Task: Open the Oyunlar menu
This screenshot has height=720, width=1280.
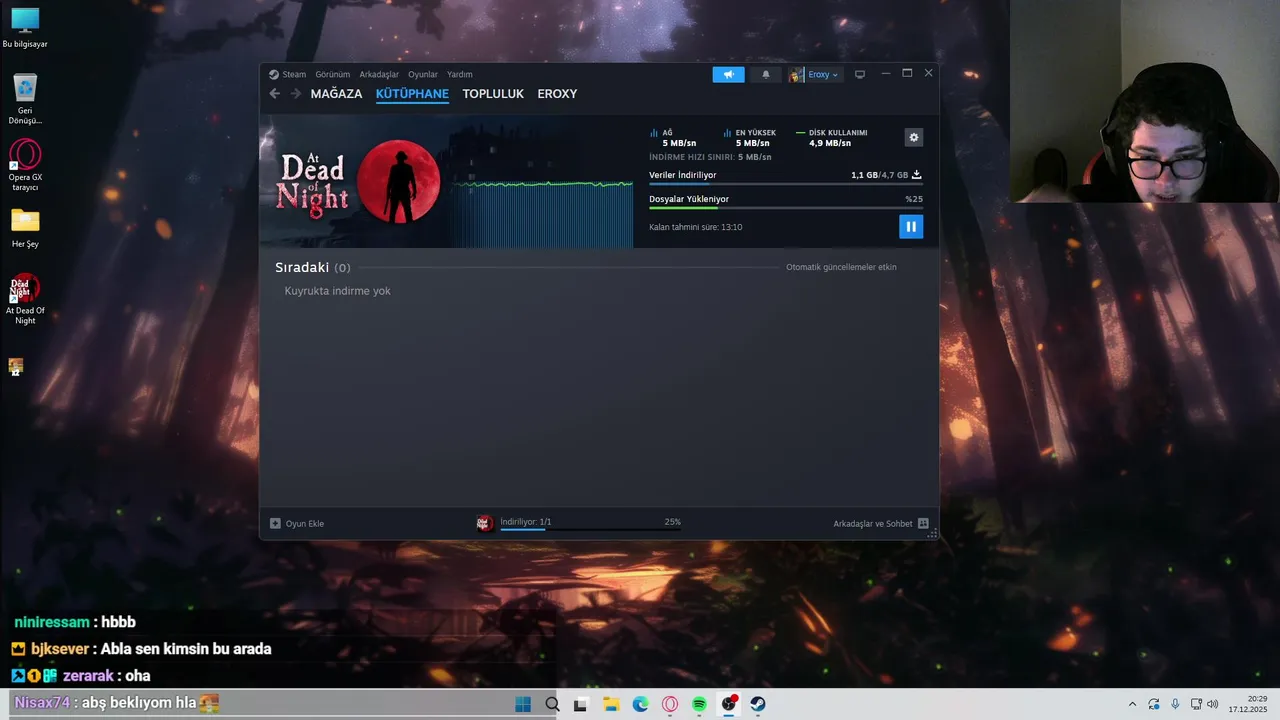Action: tap(423, 74)
